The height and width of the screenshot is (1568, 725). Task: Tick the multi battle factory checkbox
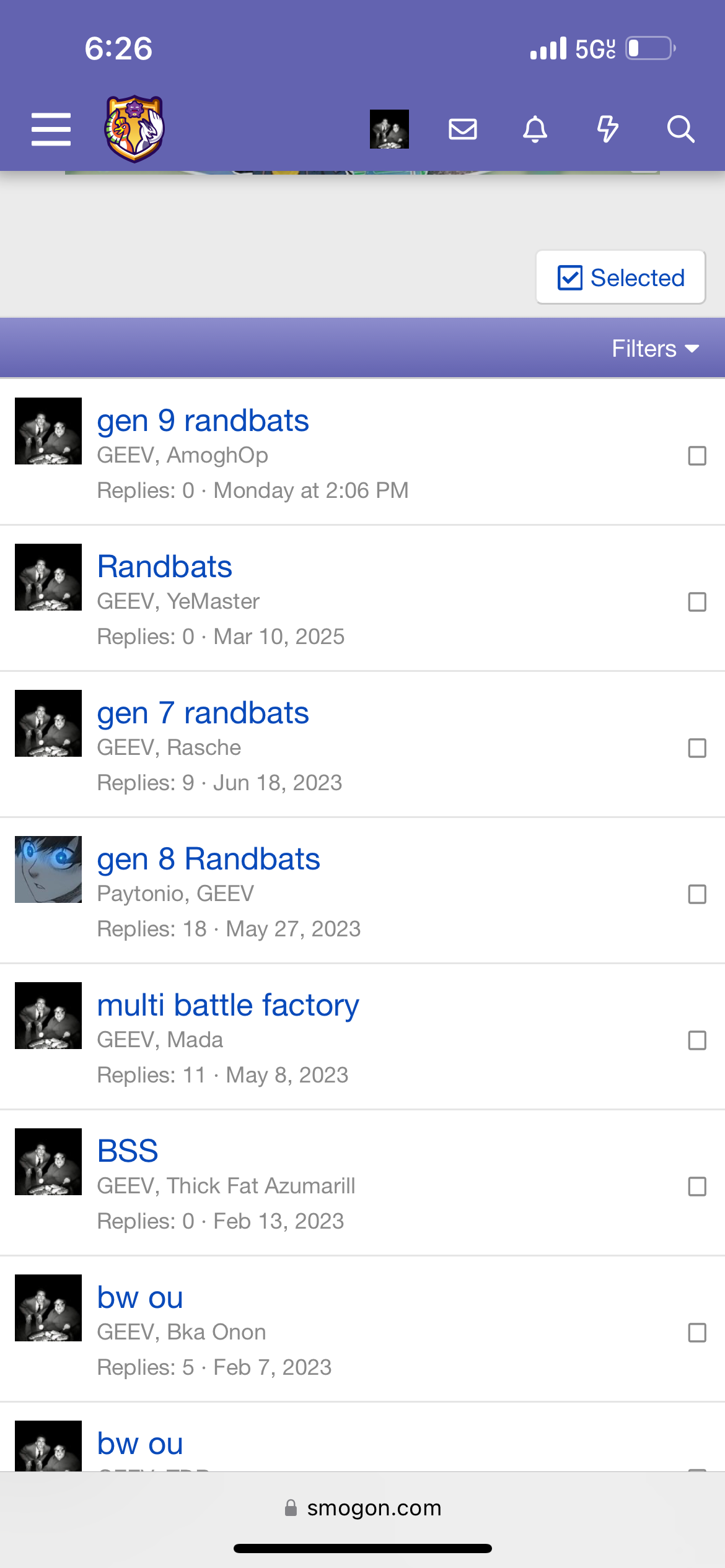point(697,1040)
